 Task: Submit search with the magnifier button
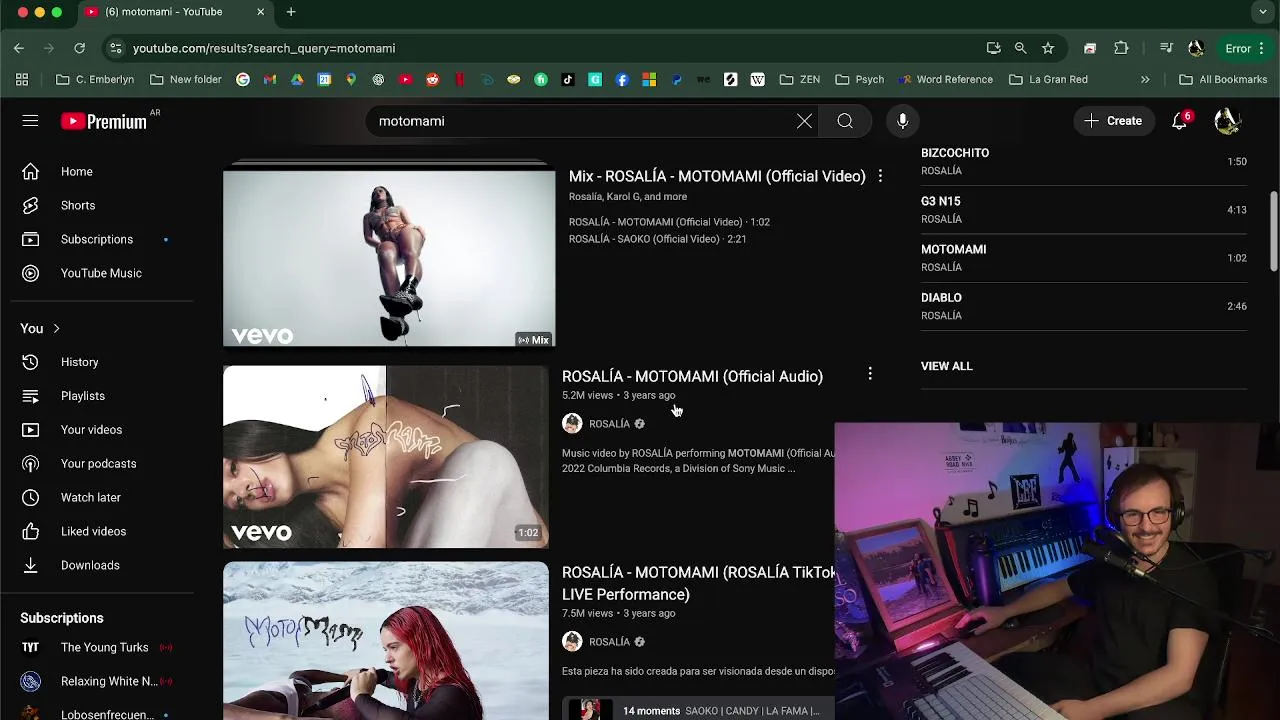(845, 121)
